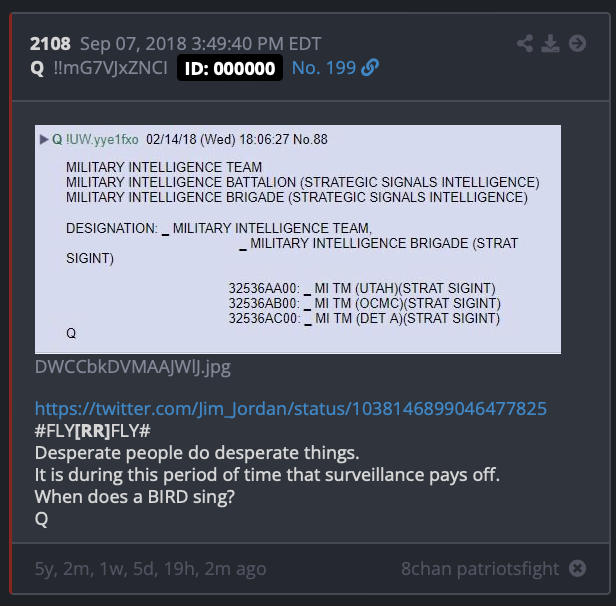Open the Jim_Jordan twitter status link
The width and height of the screenshot is (616, 606).
[291, 408]
